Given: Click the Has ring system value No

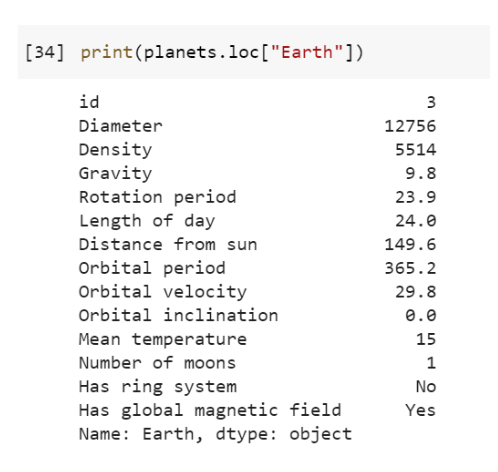Looking at the screenshot, I should pos(426,386).
